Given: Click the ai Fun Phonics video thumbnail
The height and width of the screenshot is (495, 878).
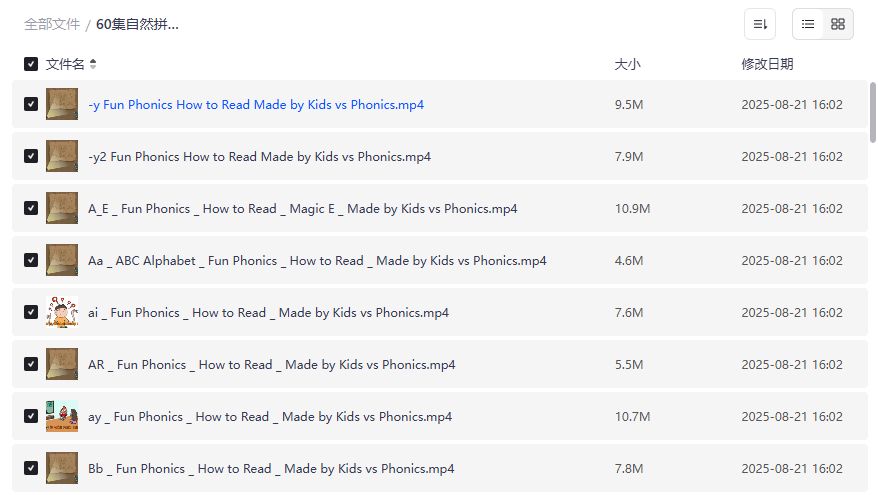Looking at the screenshot, I should [62, 312].
